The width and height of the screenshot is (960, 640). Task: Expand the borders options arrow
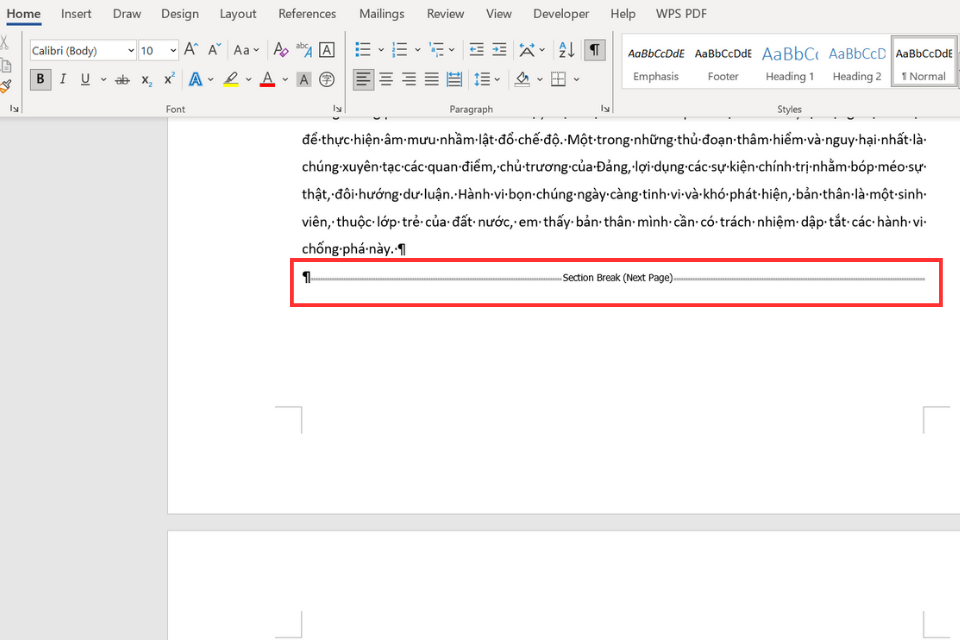(576, 79)
